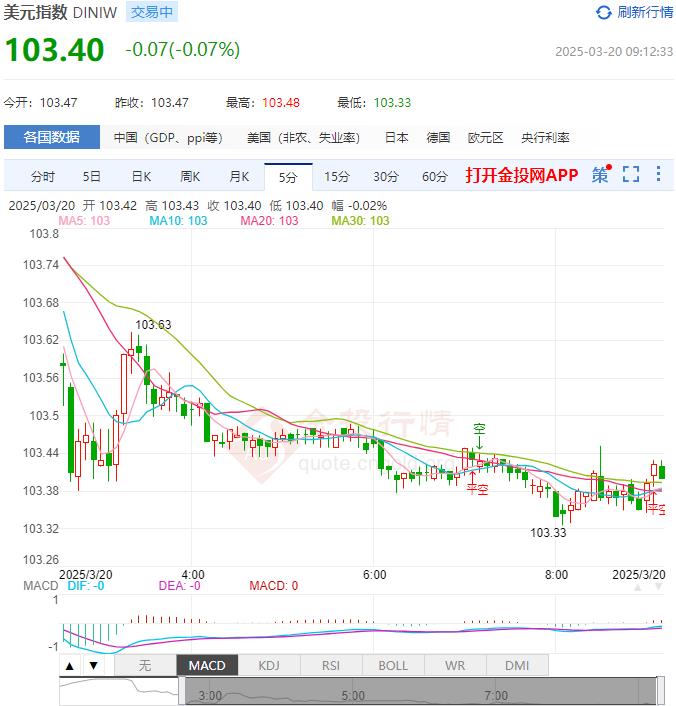Select the 无 no-indicator option

point(145,665)
